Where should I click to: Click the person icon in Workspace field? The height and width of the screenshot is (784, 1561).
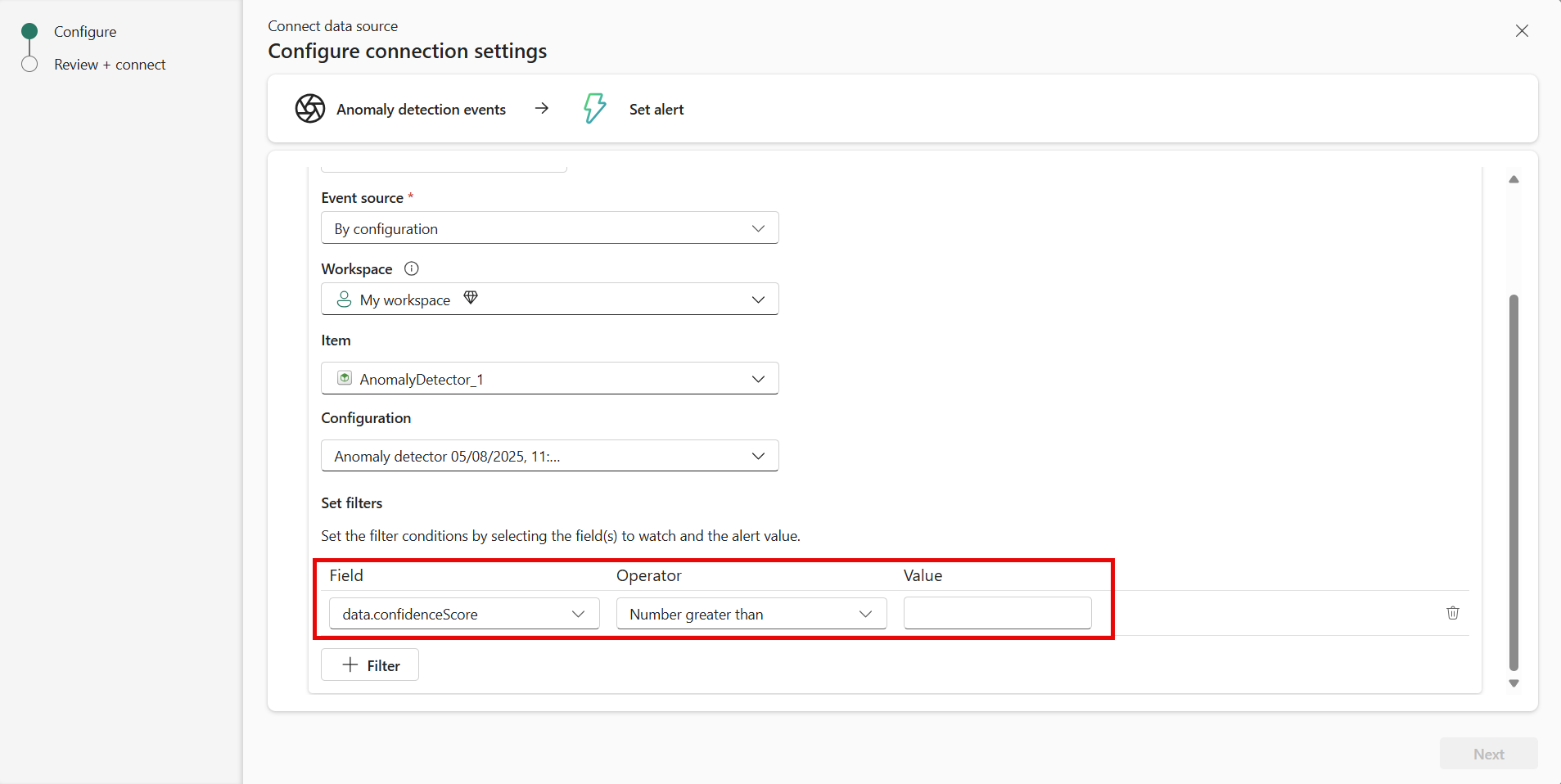pos(345,300)
